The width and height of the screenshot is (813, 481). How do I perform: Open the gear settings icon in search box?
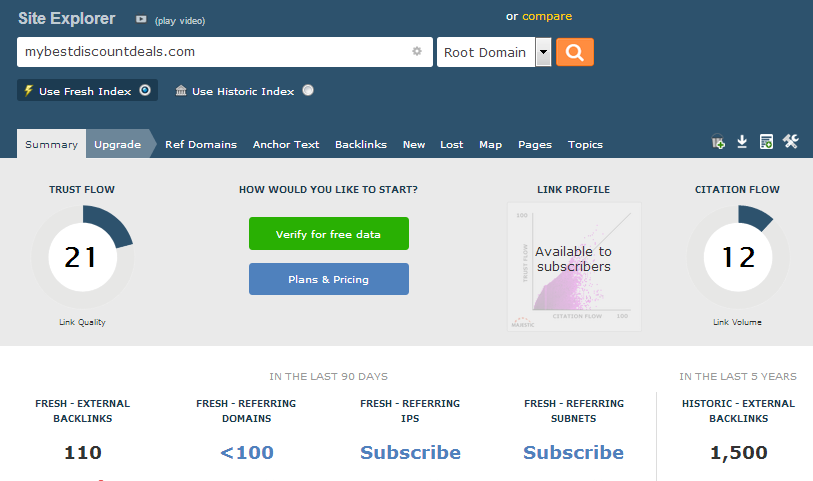(x=417, y=51)
